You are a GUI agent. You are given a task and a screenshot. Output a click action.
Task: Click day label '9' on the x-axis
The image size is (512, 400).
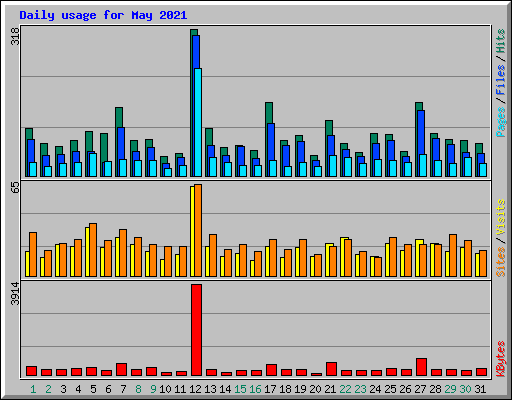(153, 389)
